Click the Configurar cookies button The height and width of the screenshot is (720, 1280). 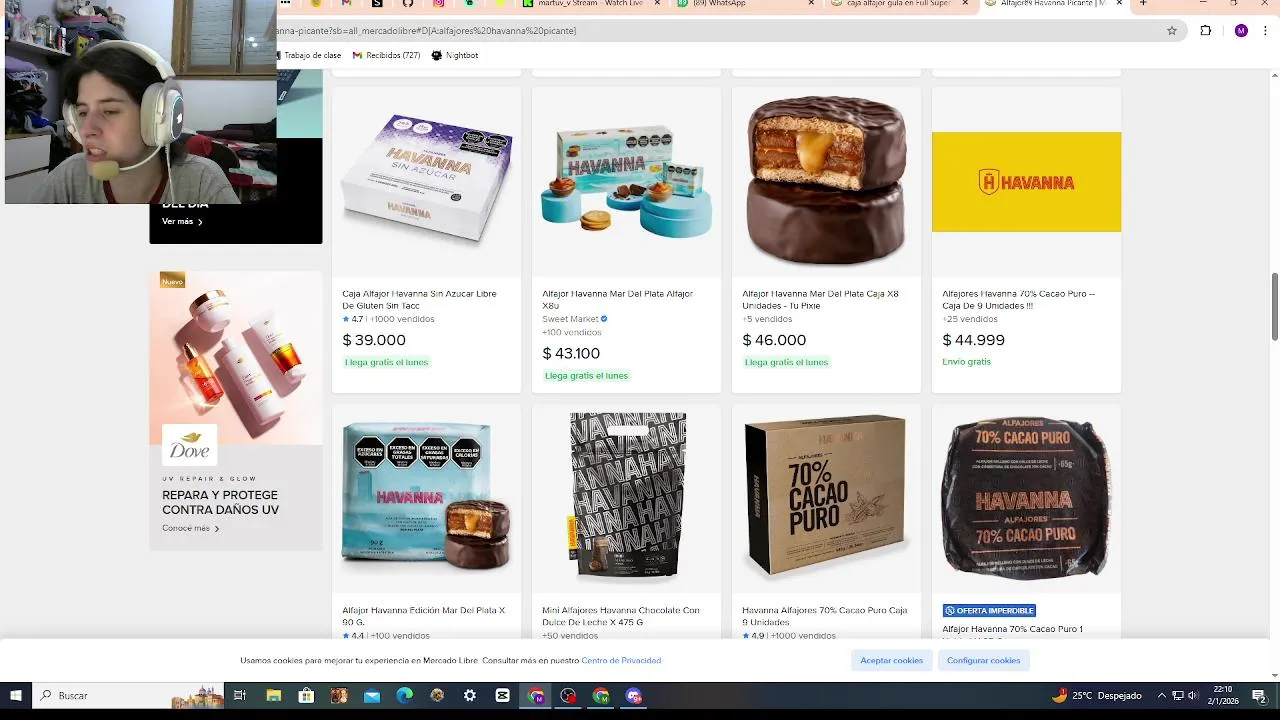click(x=984, y=661)
